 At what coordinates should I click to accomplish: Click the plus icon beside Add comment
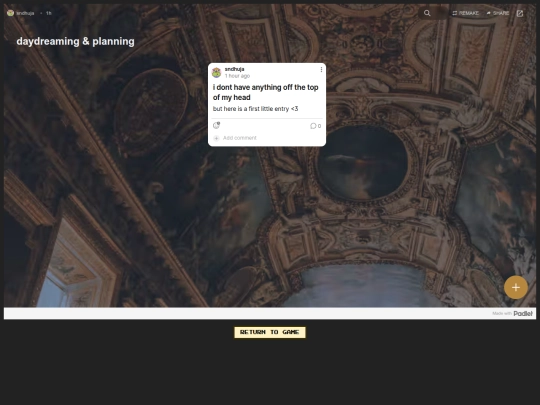216,138
